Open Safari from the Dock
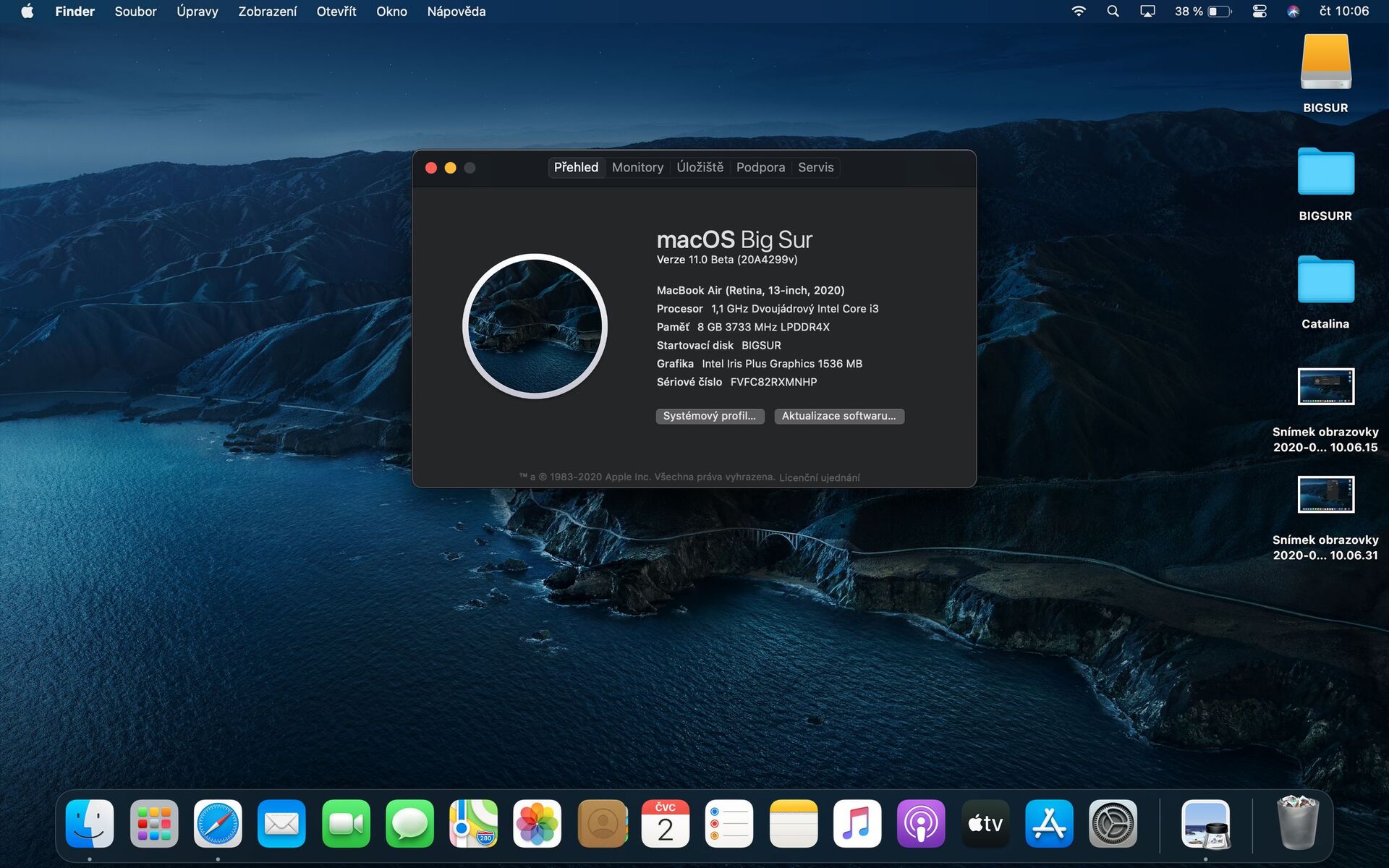The width and height of the screenshot is (1389, 868). [218, 823]
